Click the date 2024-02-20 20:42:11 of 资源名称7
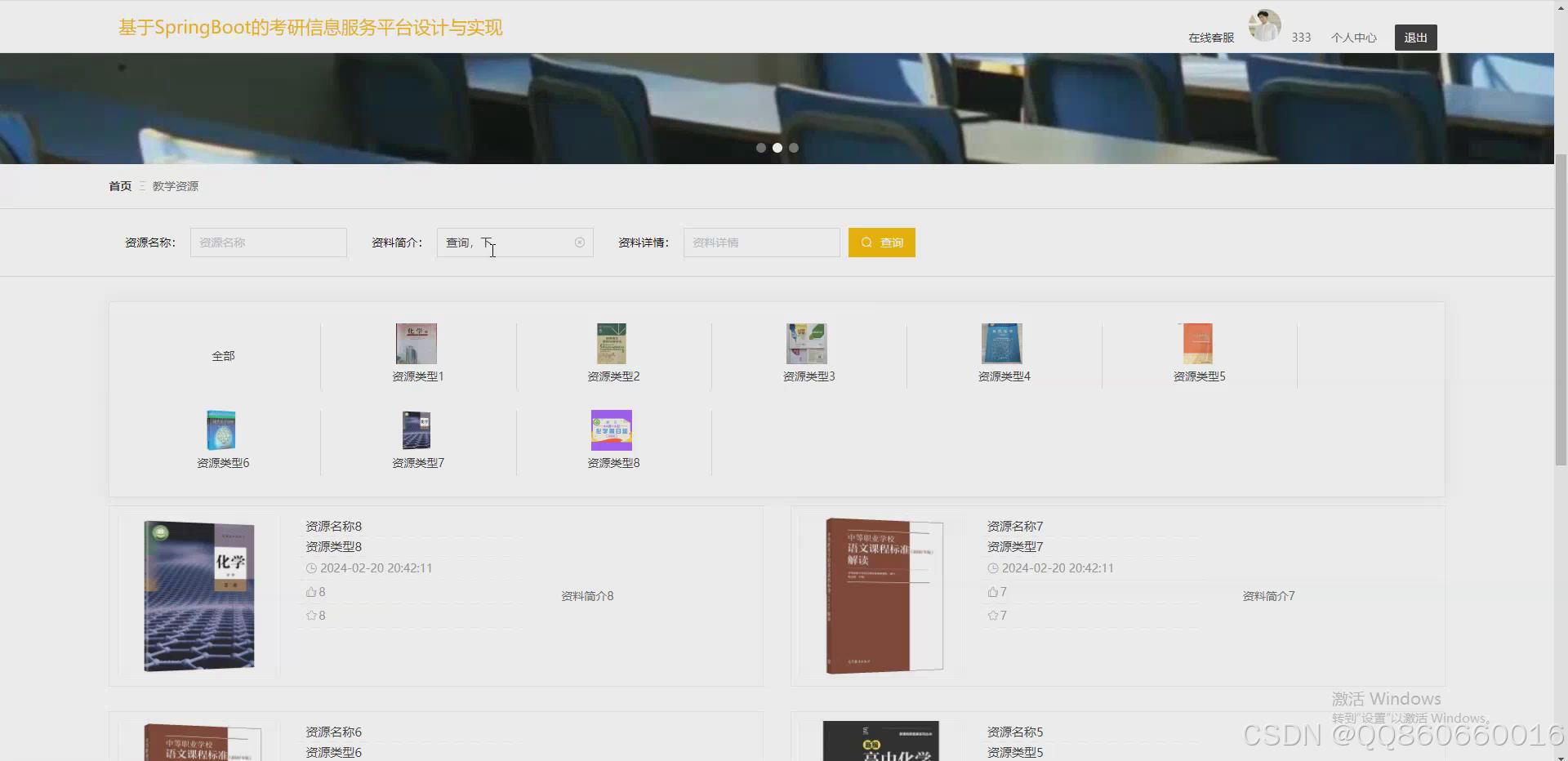This screenshot has height=761, width=1568. coord(1058,568)
